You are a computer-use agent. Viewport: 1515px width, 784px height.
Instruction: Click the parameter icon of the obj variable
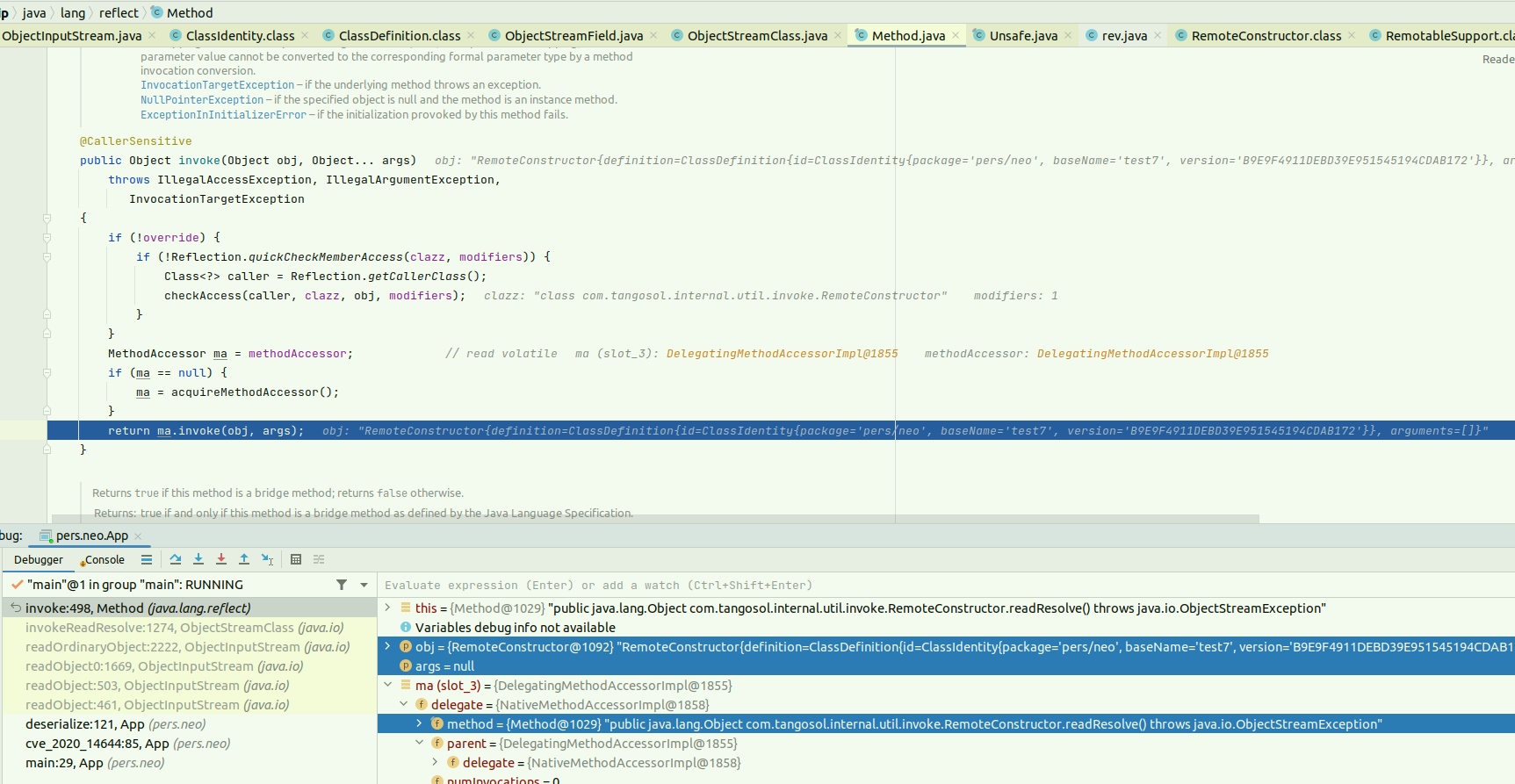pos(406,646)
